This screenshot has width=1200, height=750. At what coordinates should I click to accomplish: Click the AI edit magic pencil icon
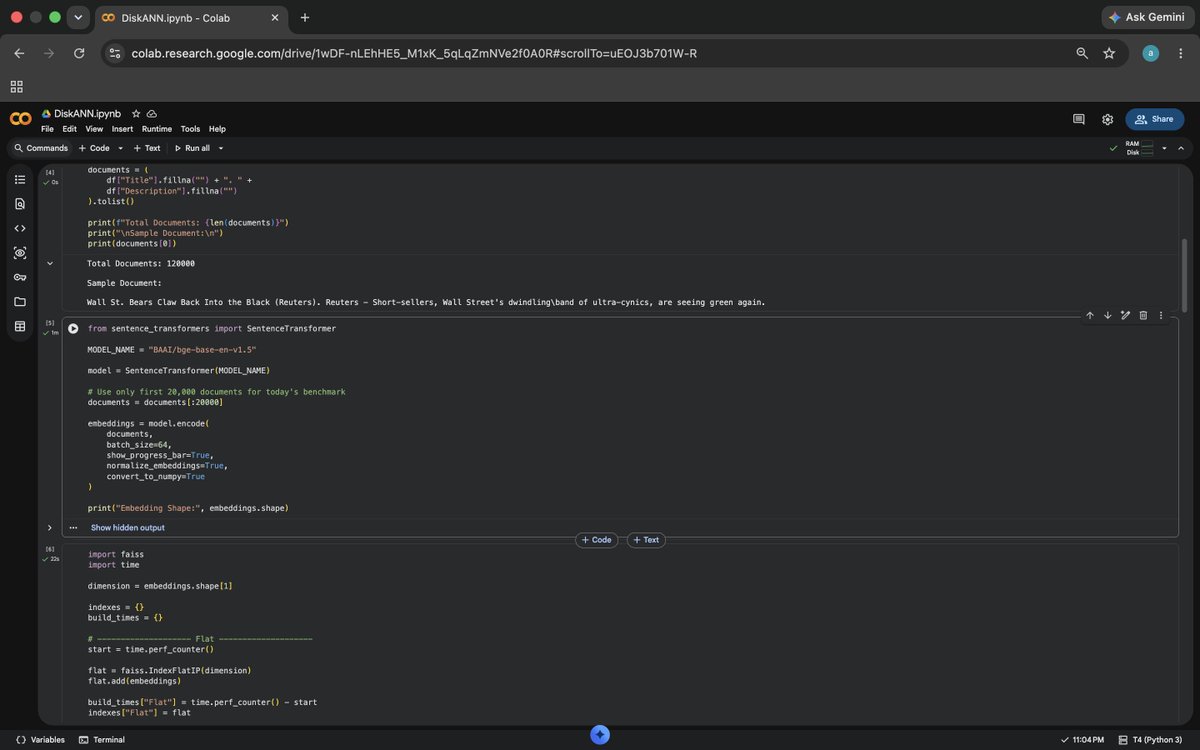coord(1125,315)
